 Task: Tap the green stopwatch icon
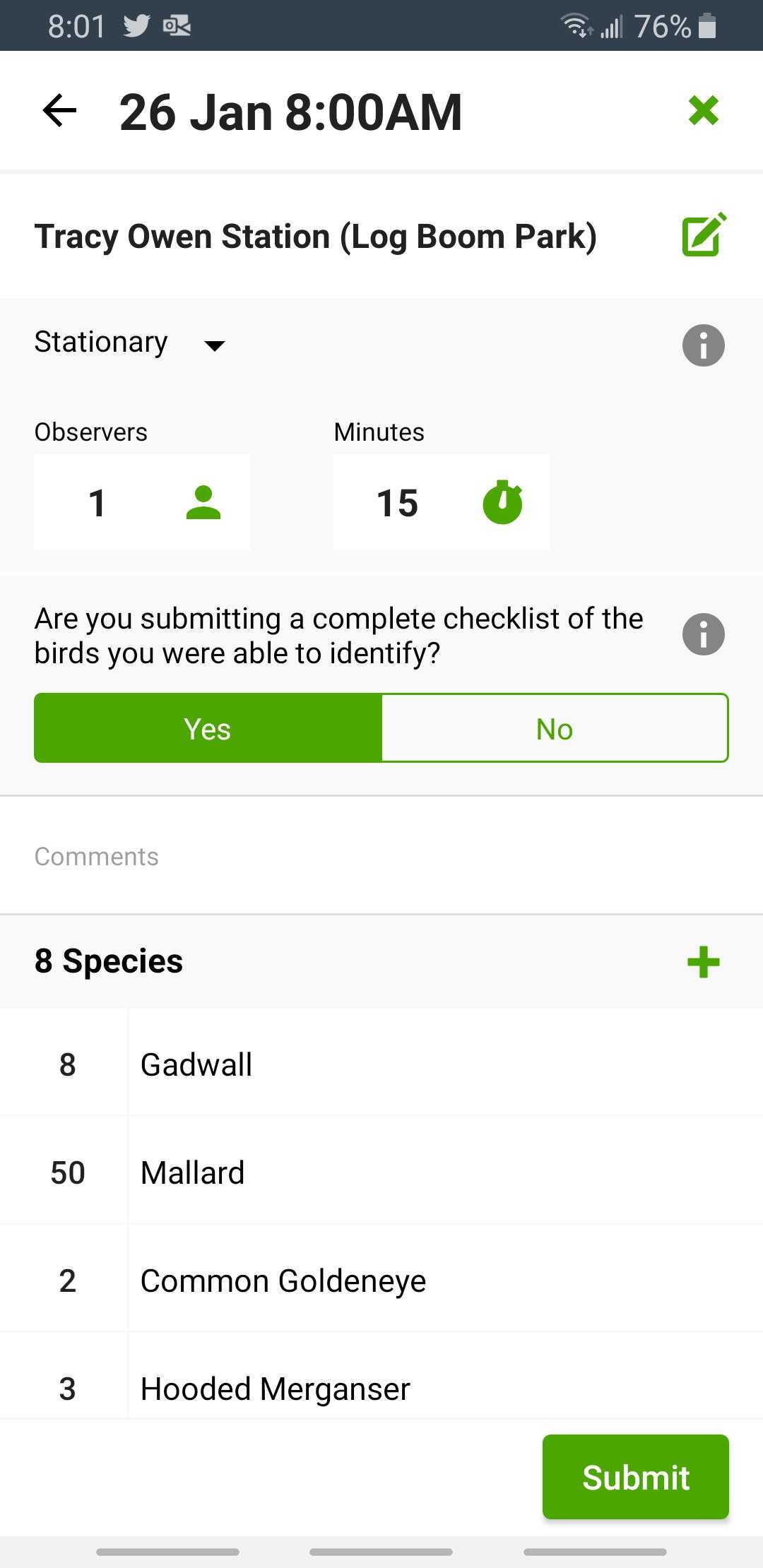(x=502, y=502)
